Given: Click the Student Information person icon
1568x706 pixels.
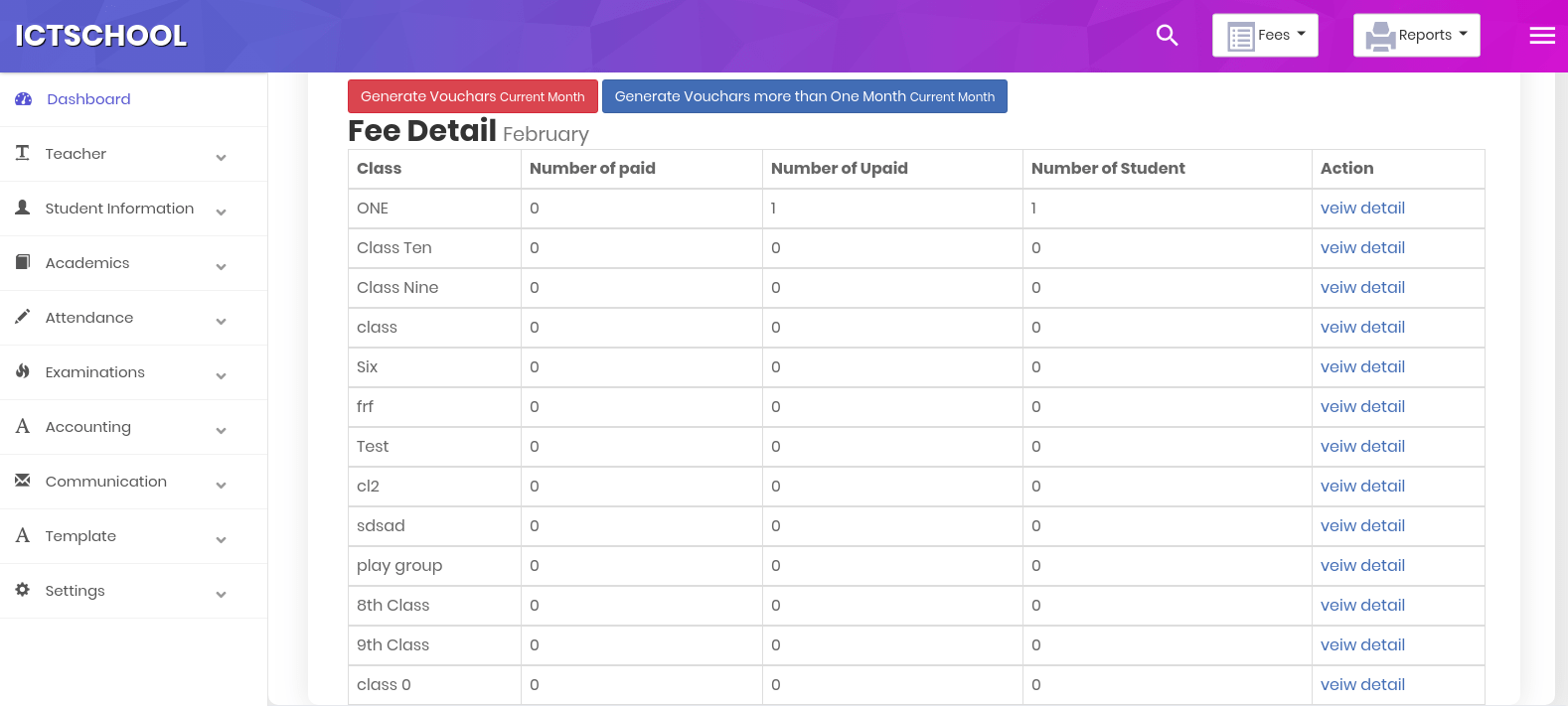Looking at the screenshot, I should (x=23, y=208).
